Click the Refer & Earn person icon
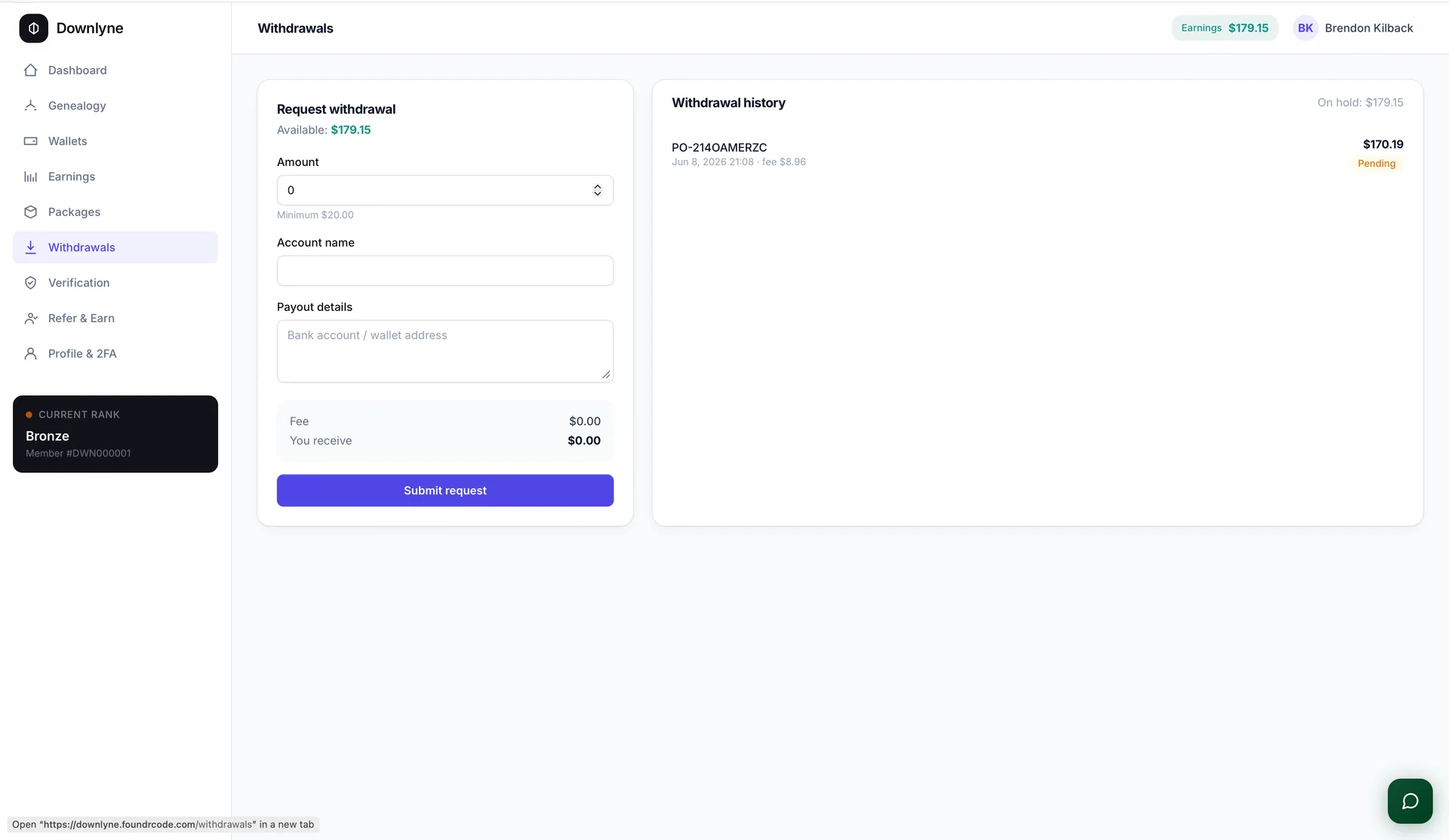Screen dimensions: 1449x840 tap(30, 318)
